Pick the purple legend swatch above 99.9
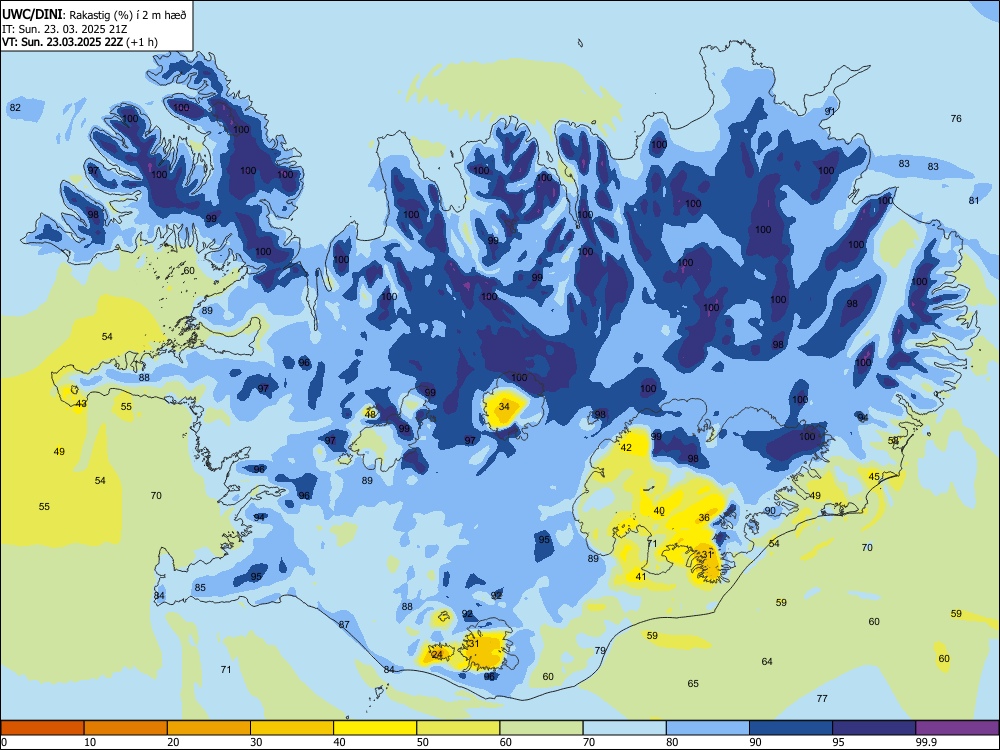 pyautogui.click(x=957, y=728)
